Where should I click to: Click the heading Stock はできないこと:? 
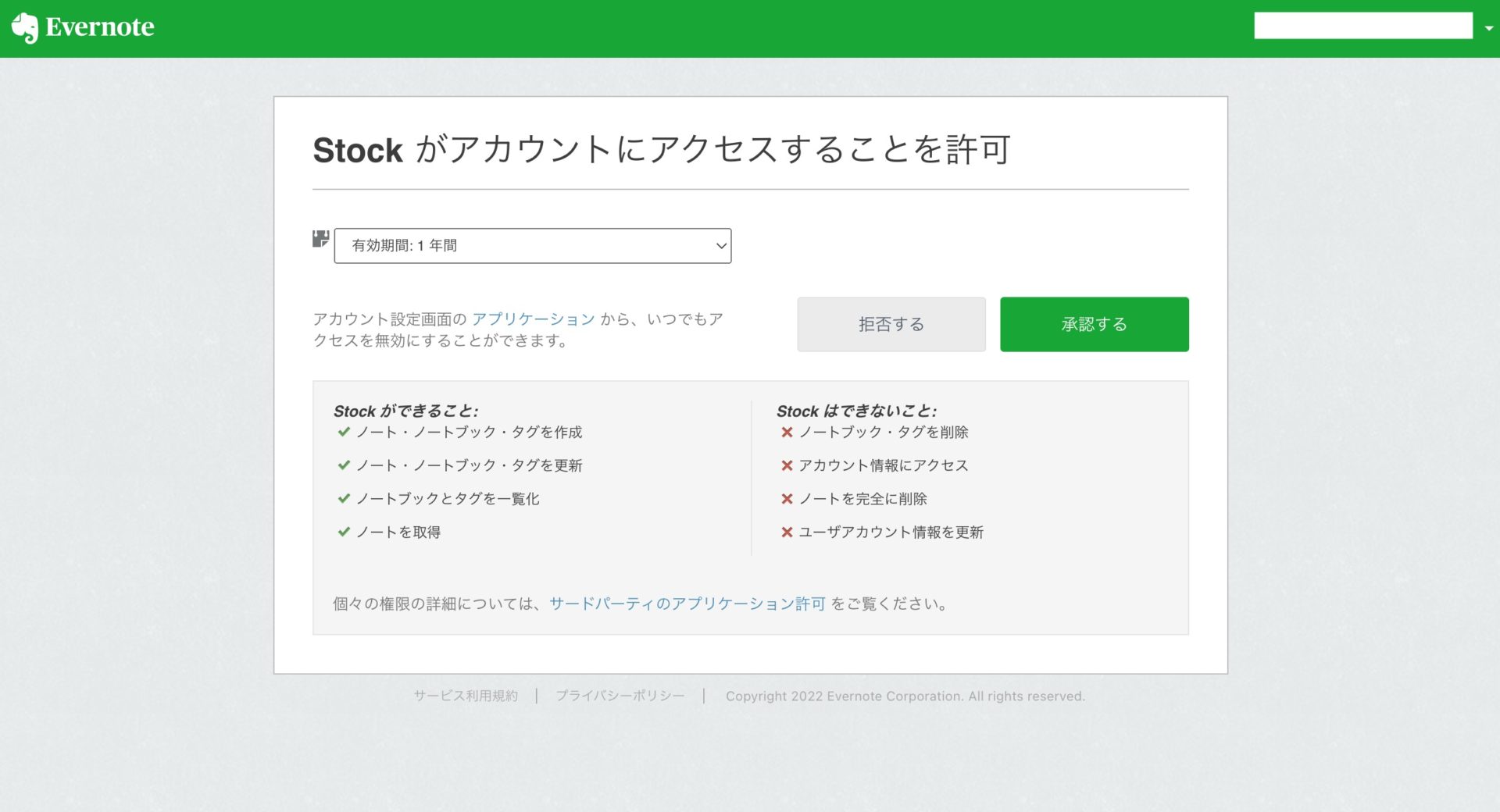coord(856,411)
